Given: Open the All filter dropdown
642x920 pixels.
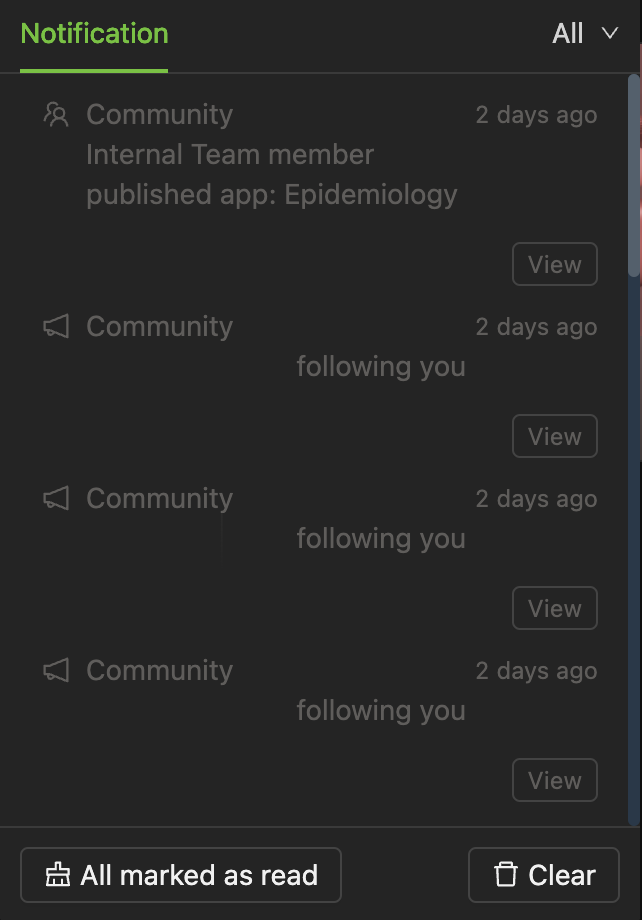Looking at the screenshot, I should click(568, 34).
